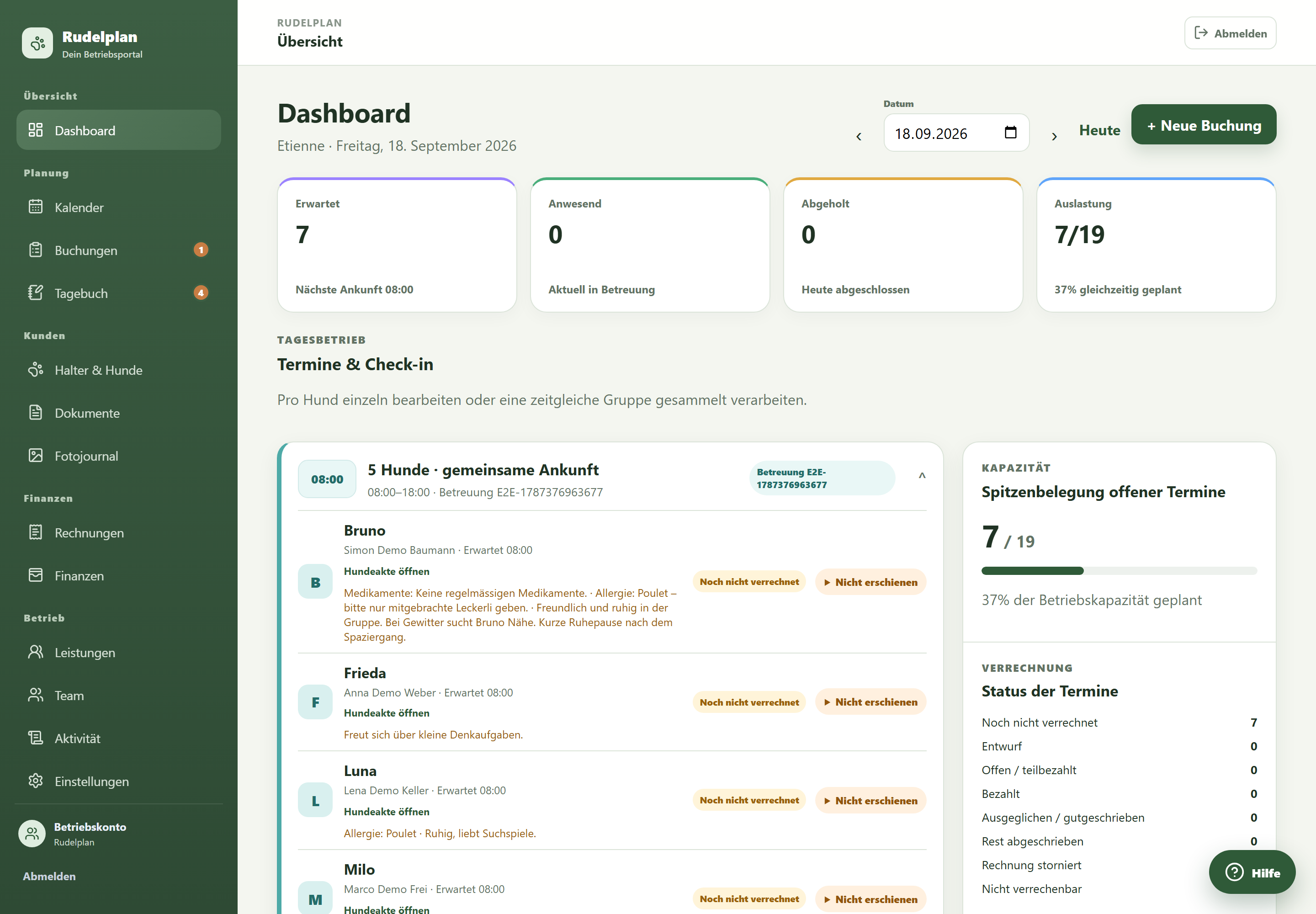Go to the previous day arrow
The image size is (1316, 914).
click(859, 136)
